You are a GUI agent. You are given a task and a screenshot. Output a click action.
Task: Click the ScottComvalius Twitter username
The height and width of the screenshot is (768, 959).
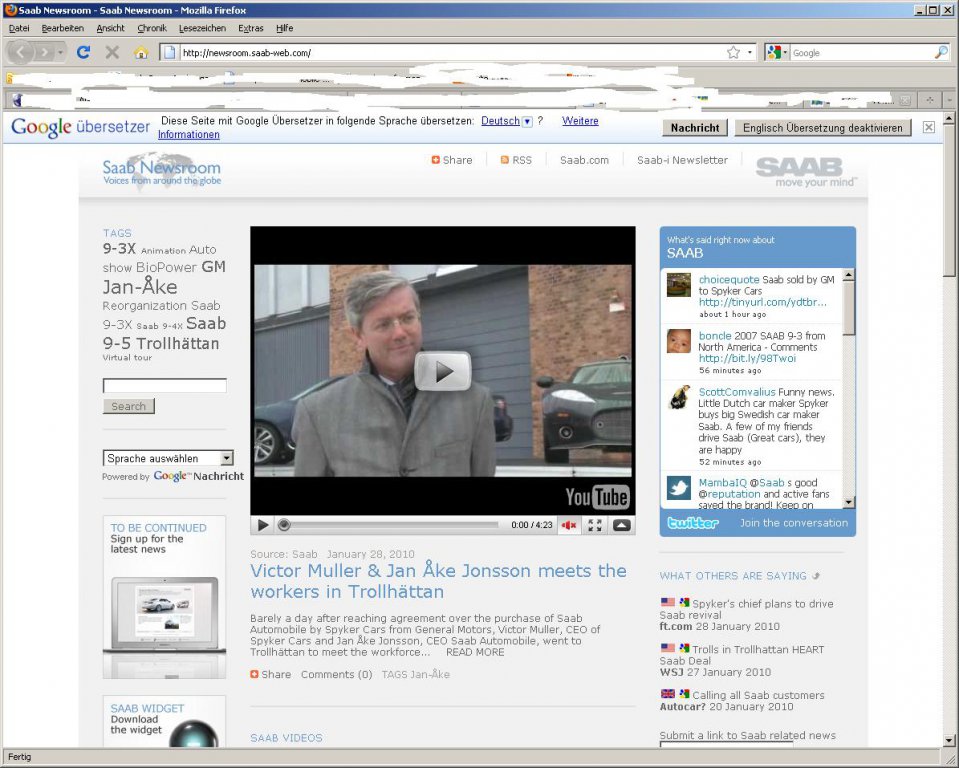[x=737, y=392]
